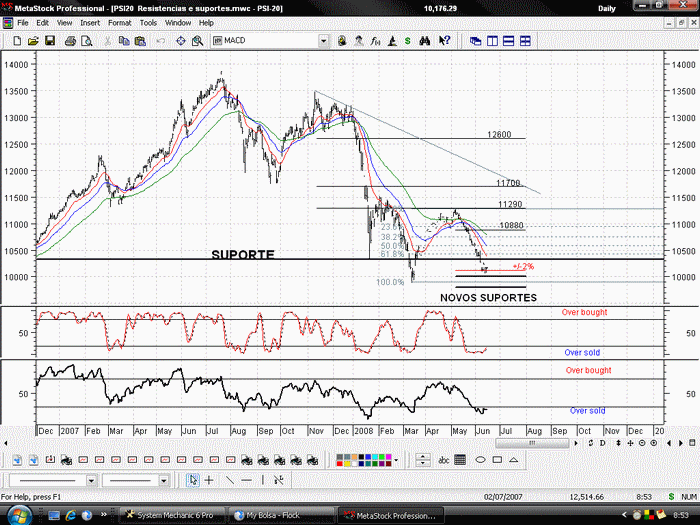Open the second line weight dropdown
This screenshot has width=700, height=525.
coord(164,480)
